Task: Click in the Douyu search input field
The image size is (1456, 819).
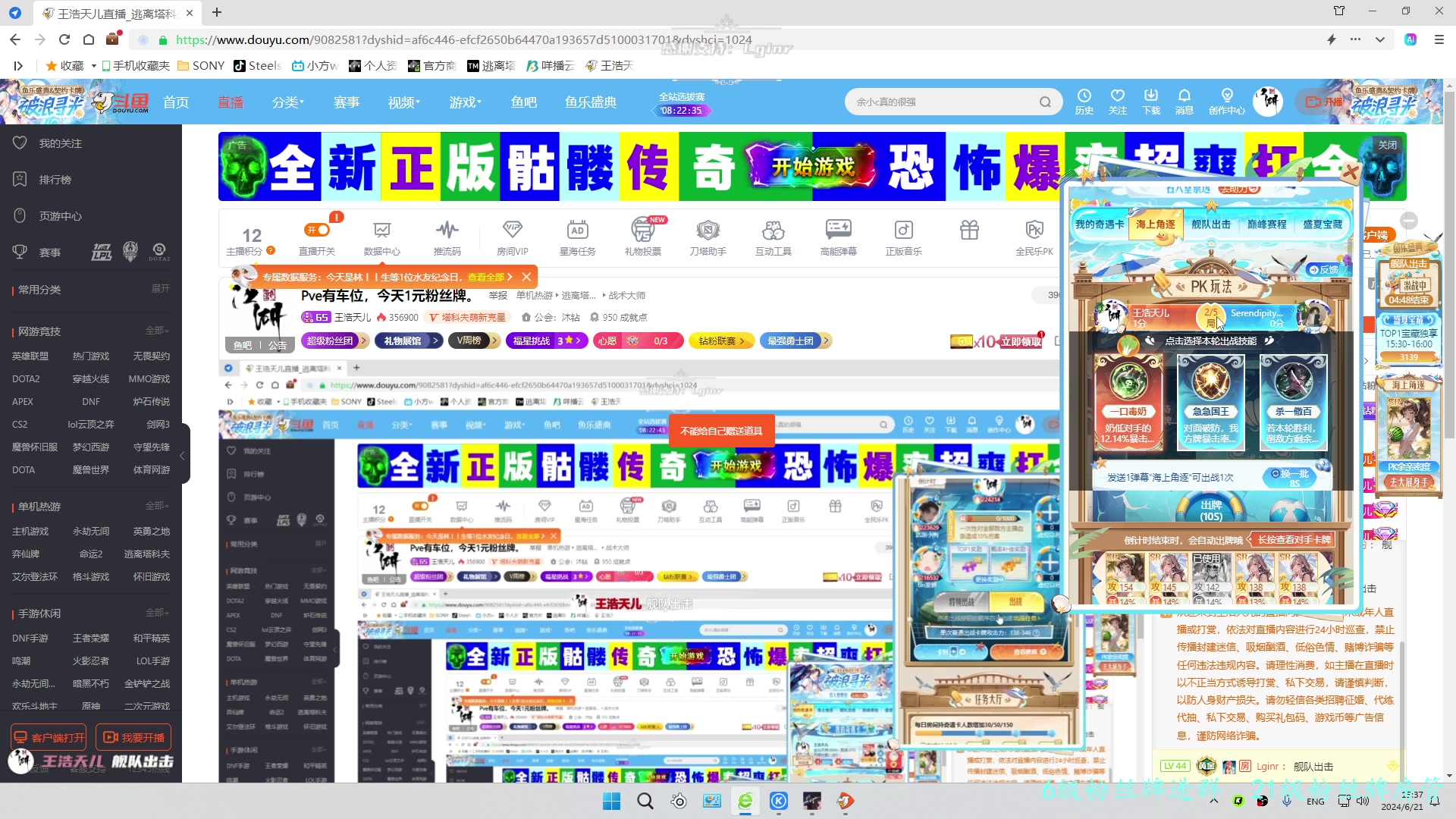Action: 940,102
